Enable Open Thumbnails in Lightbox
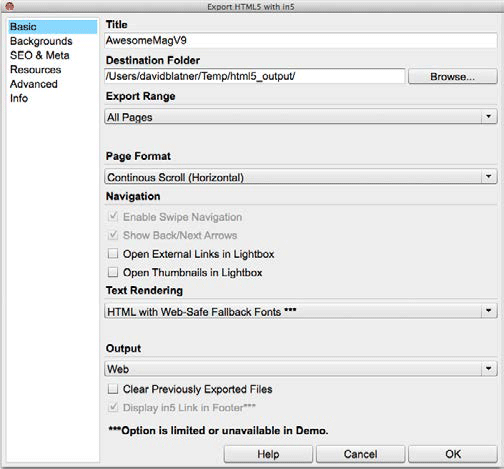 (x=113, y=272)
